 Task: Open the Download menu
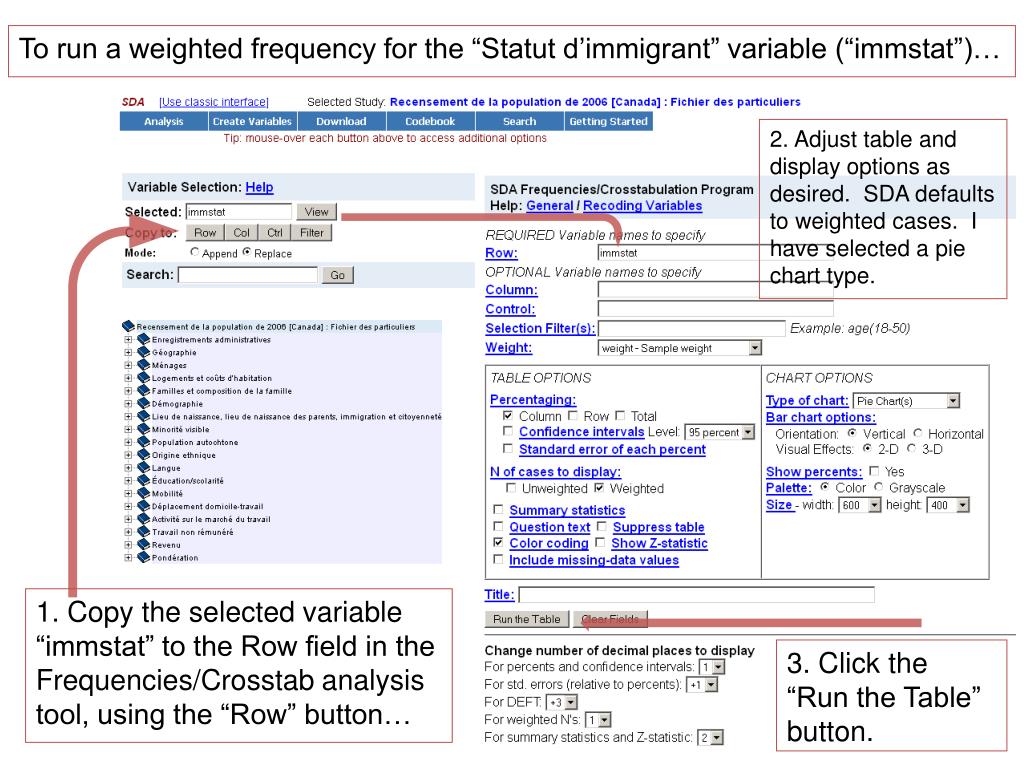(342, 121)
